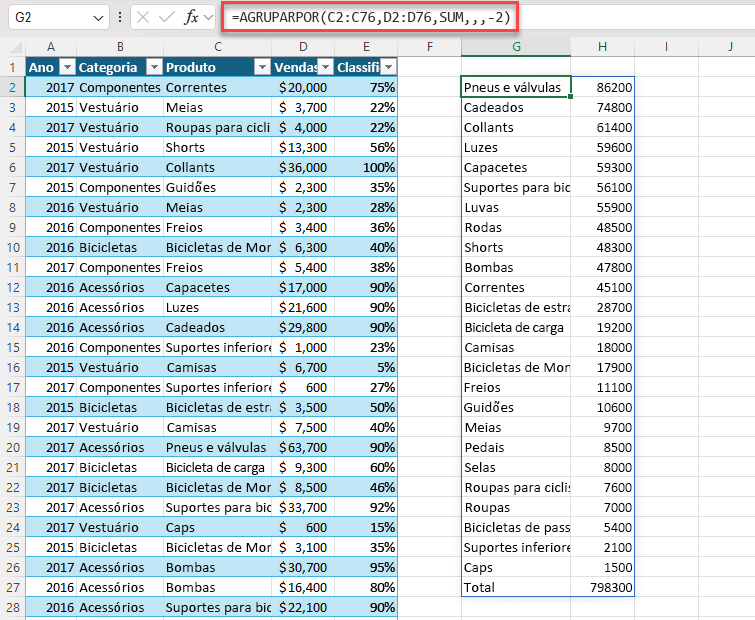Click the Select All corner triangle
The width and height of the screenshot is (755, 620).
[16, 47]
